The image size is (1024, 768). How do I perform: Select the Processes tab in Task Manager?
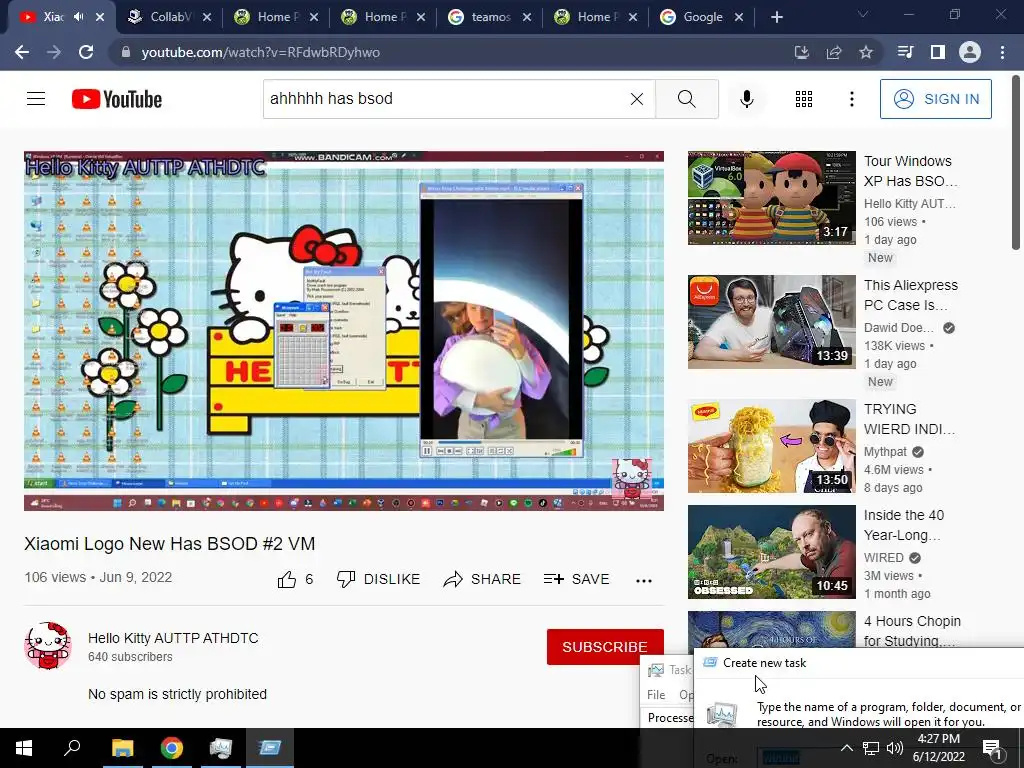pyautogui.click(x=669, y=718)
